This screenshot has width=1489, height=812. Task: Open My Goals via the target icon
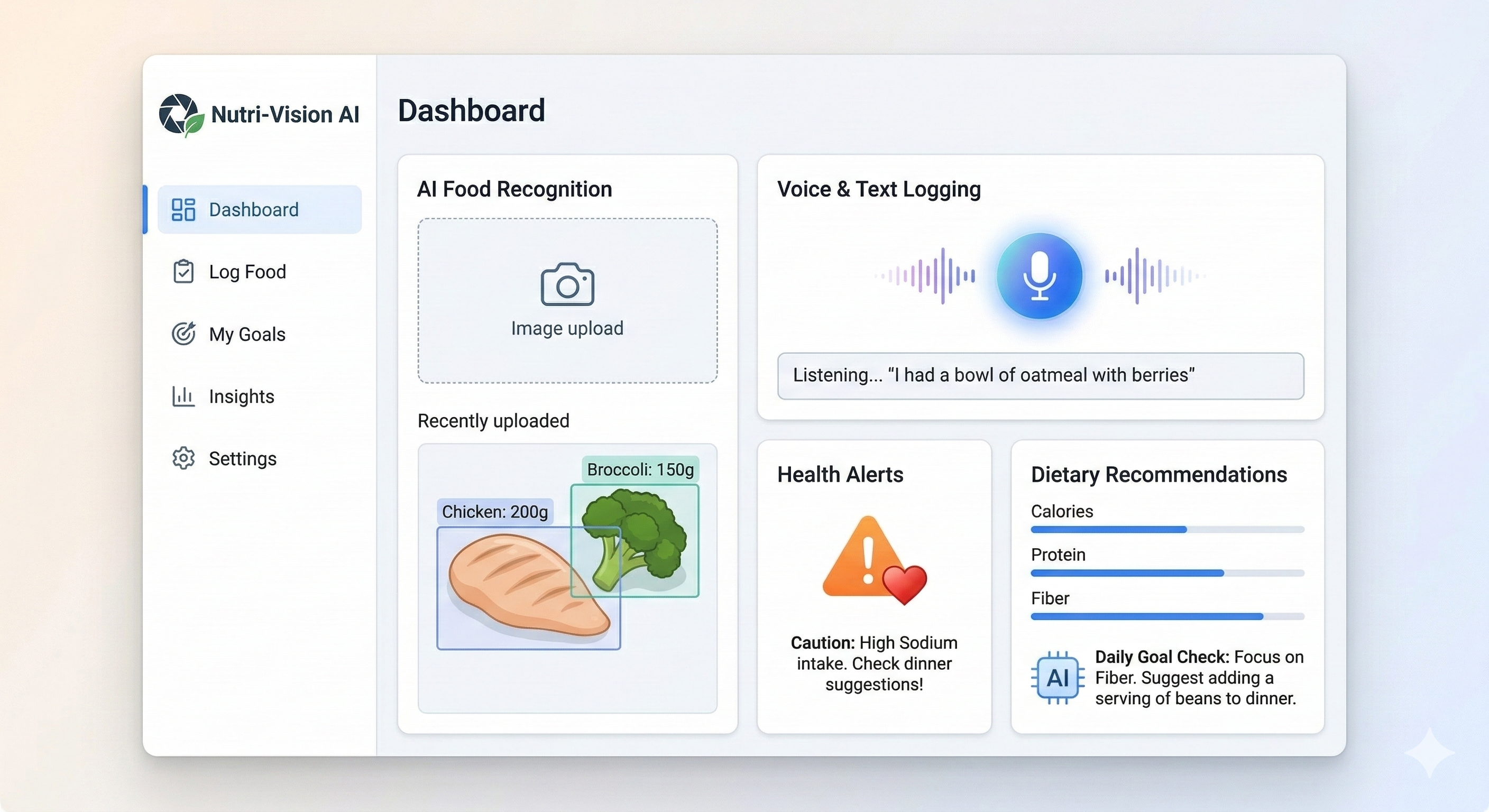183,334
